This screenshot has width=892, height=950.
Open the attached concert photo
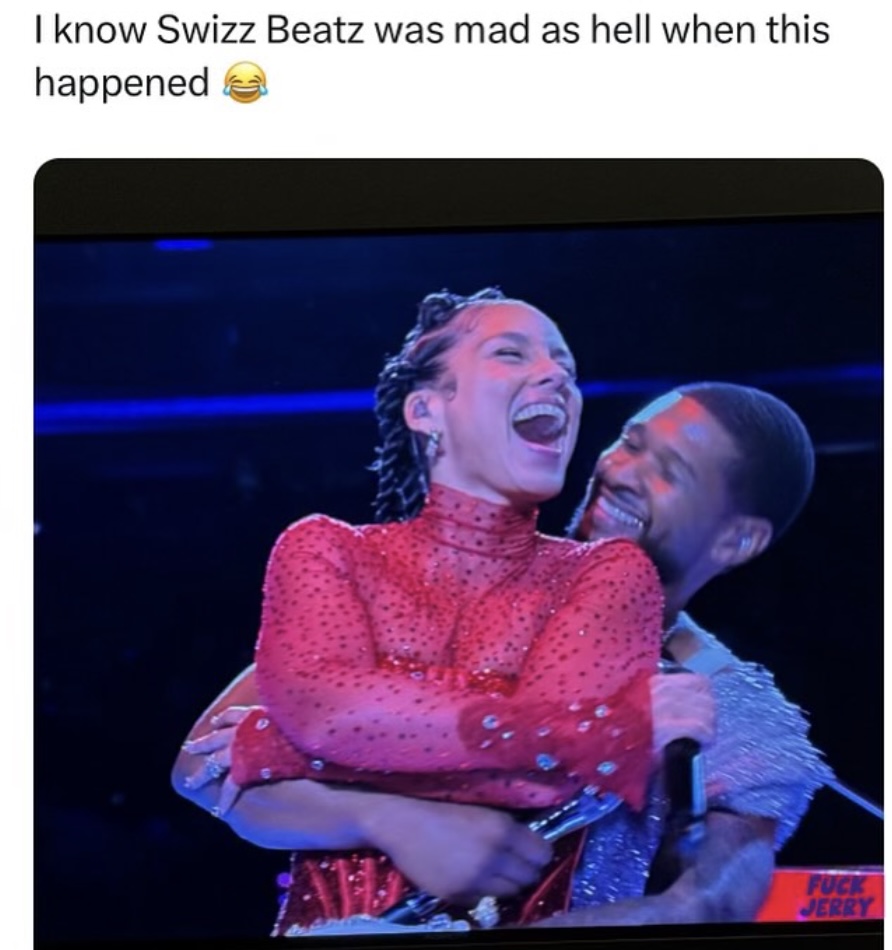(x=458, y=554)
